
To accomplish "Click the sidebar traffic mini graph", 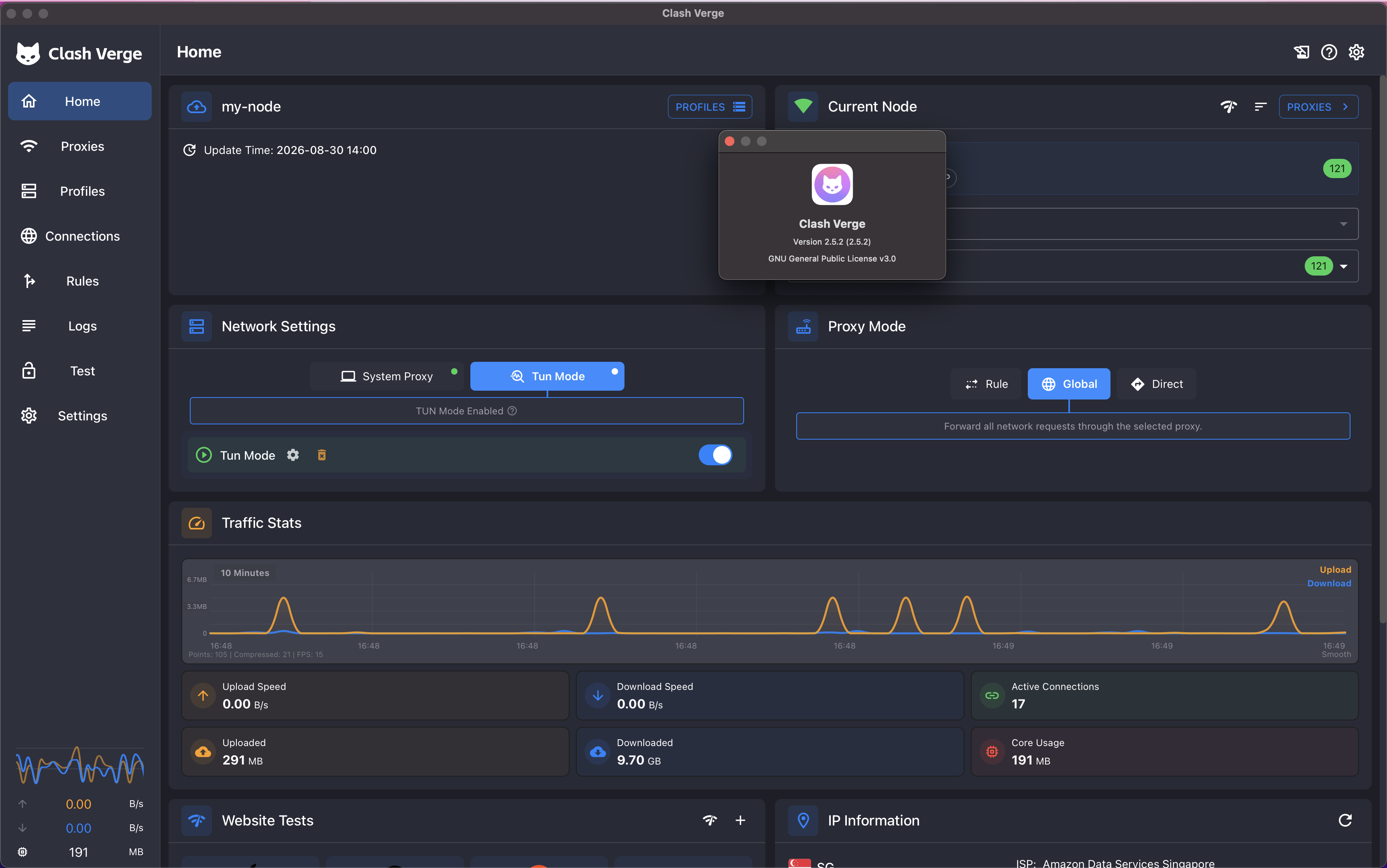I will 80,765.
